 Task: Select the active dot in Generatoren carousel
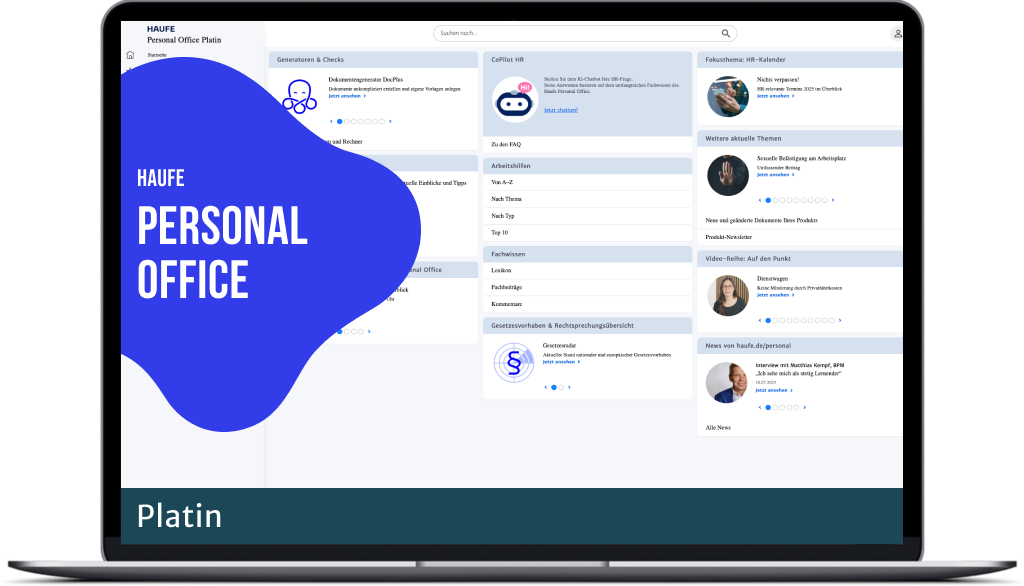pos(340,122)
